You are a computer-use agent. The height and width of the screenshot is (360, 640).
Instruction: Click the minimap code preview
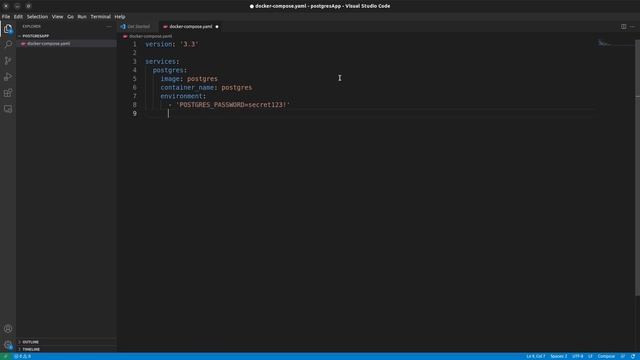604,43
